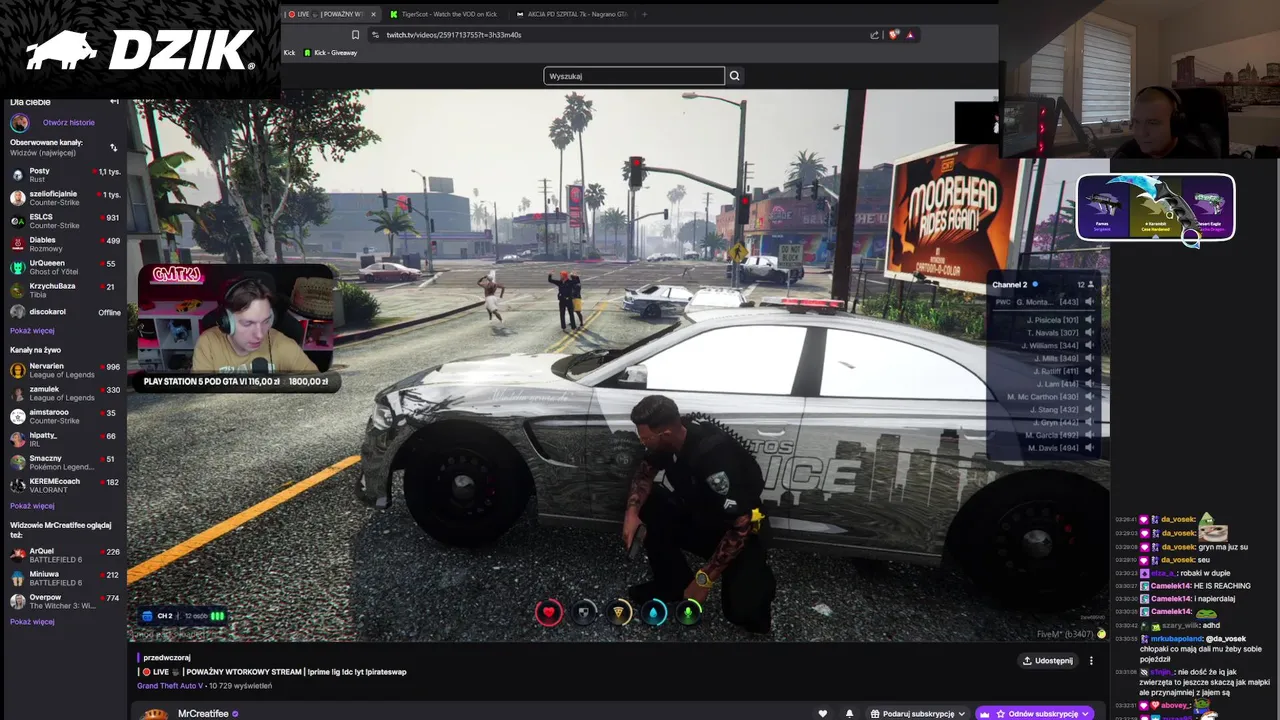Open szelioficjalnie Counter-Strike channel
This screenshot has height=720, width=1280.
pyautogui.click(x=65, y=198)
